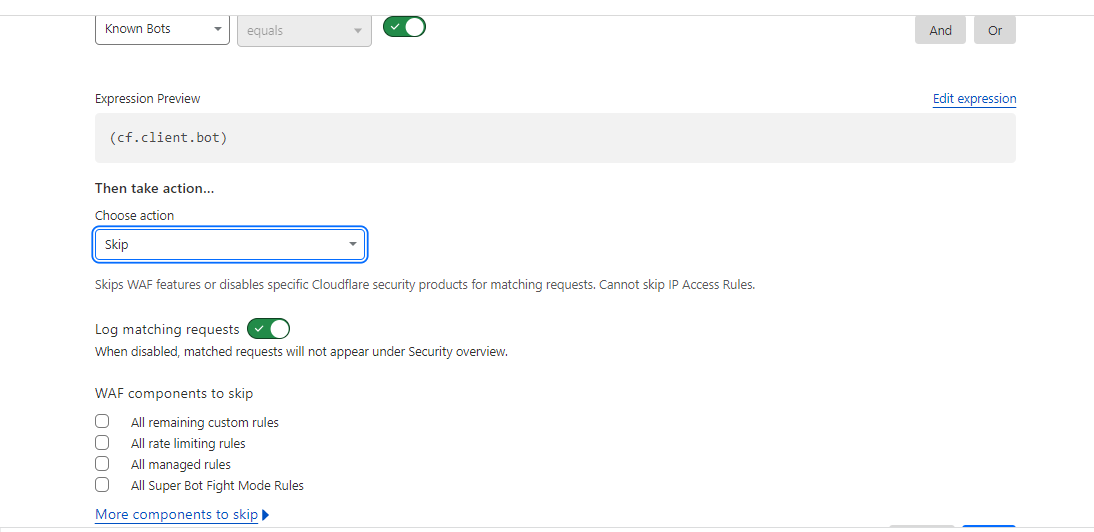The height and width of the screenshot is (532, 1094).
Task: Click the Log matching requests label text
Action: (167, 329)
